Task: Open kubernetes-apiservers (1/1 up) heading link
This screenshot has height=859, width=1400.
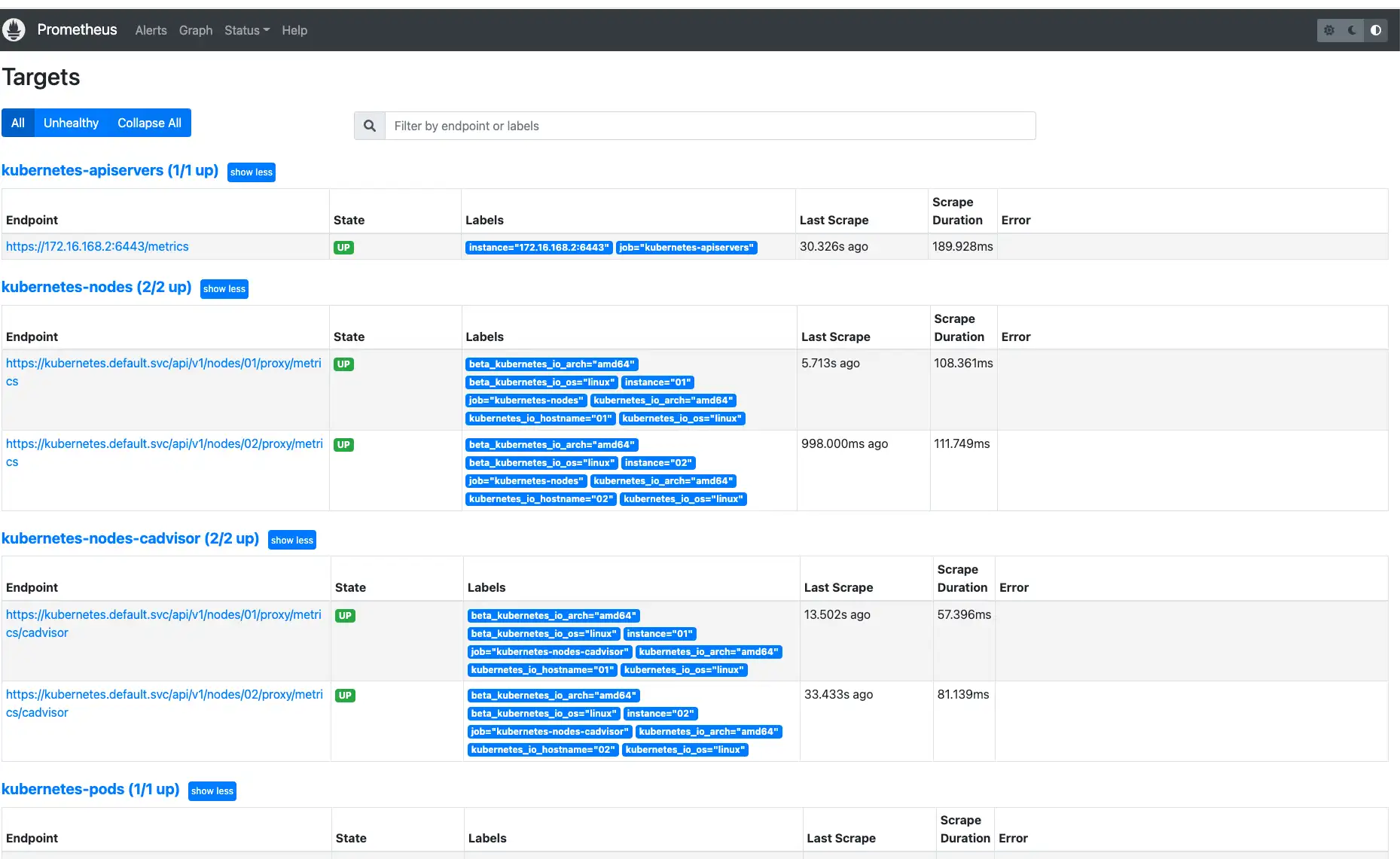Action: coord(110,171)
